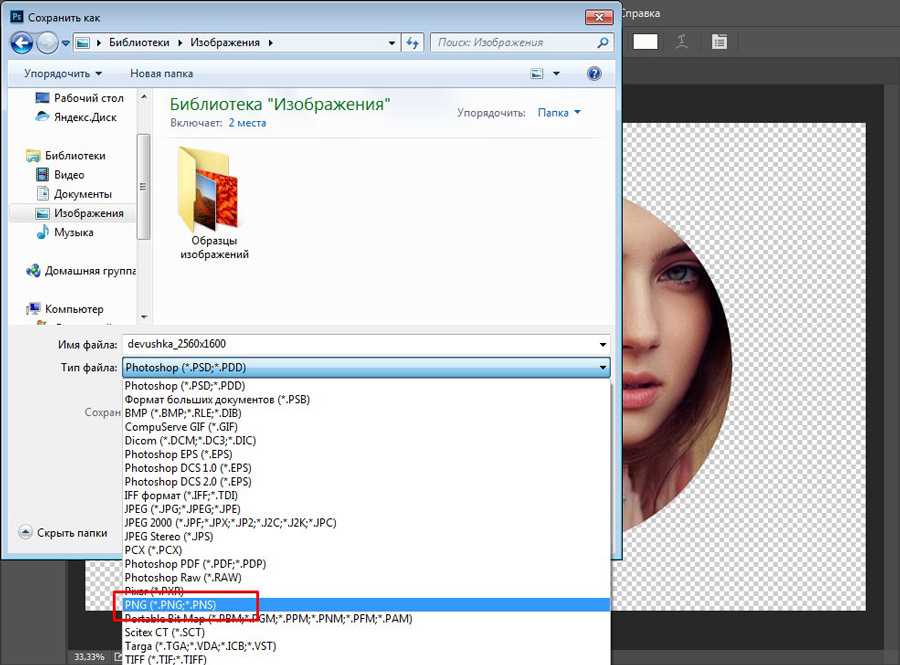Choose BMP format option in list
Screen dimensions: 900x665
366,413
